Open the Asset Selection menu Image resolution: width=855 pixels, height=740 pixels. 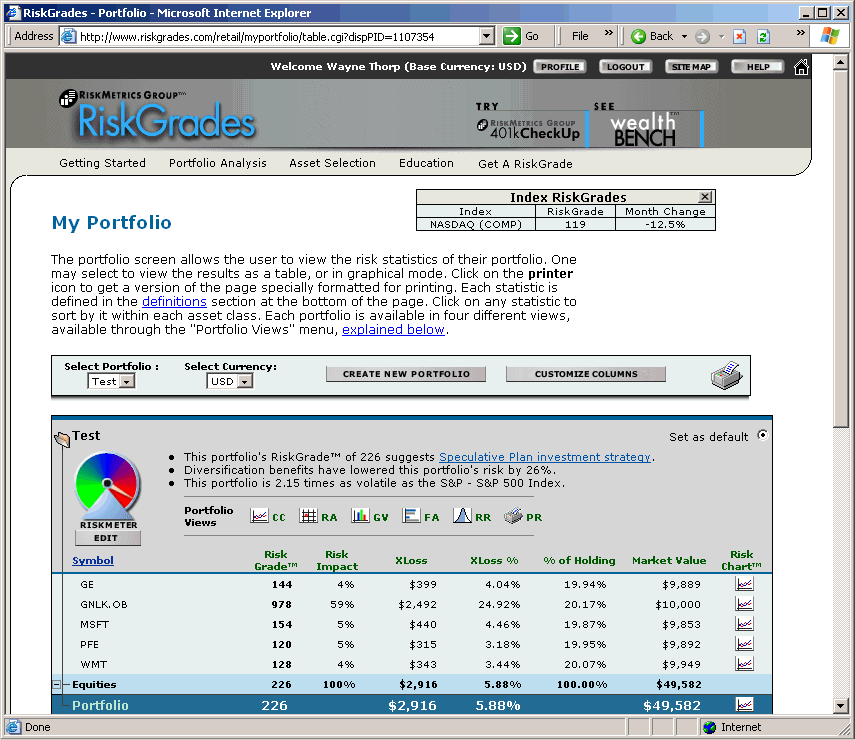pyautogui.click(x=332, y=163)
